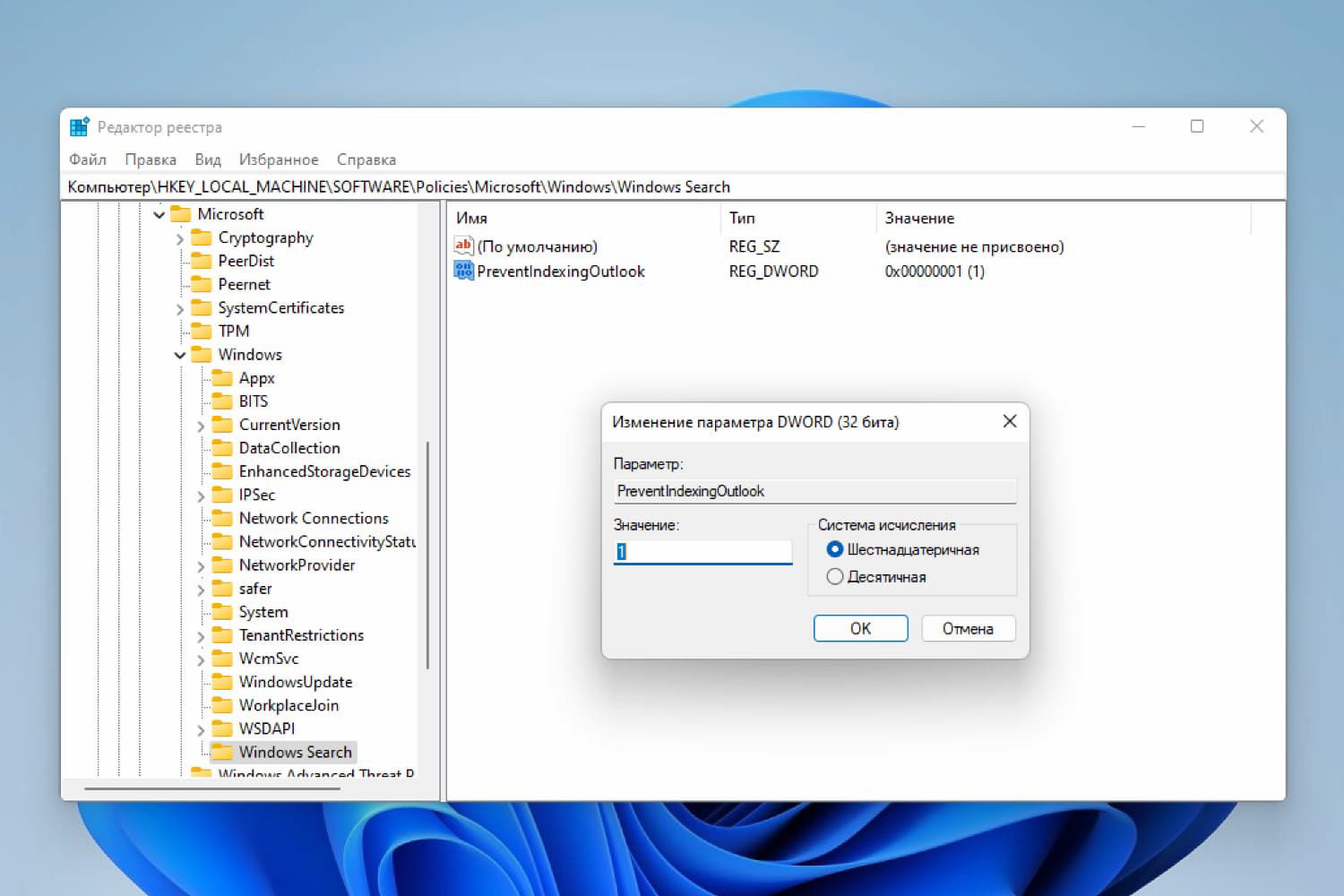The image size is (1344, 896).
Task: Open the Справка menu
Action: (x=366, y=159)
